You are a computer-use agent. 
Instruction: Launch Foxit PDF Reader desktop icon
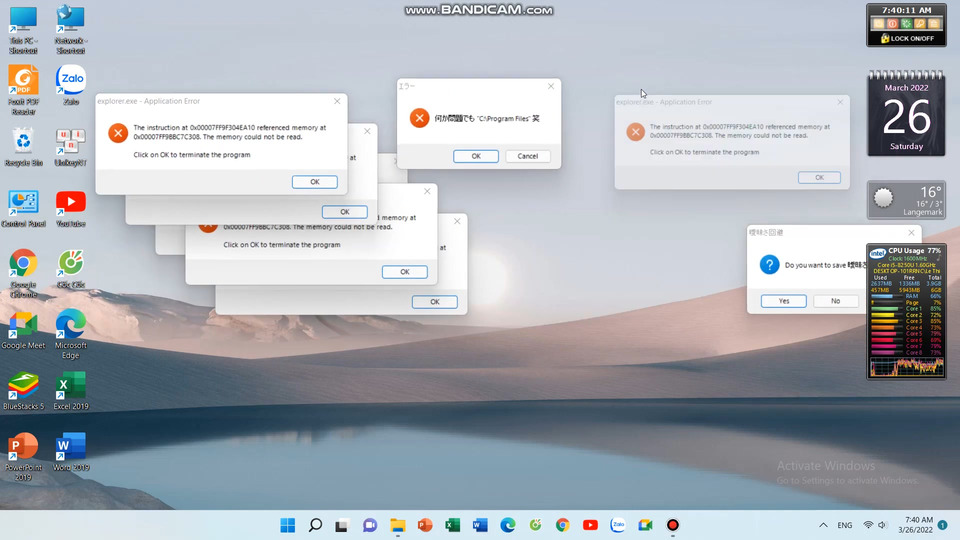click(23, 90)
